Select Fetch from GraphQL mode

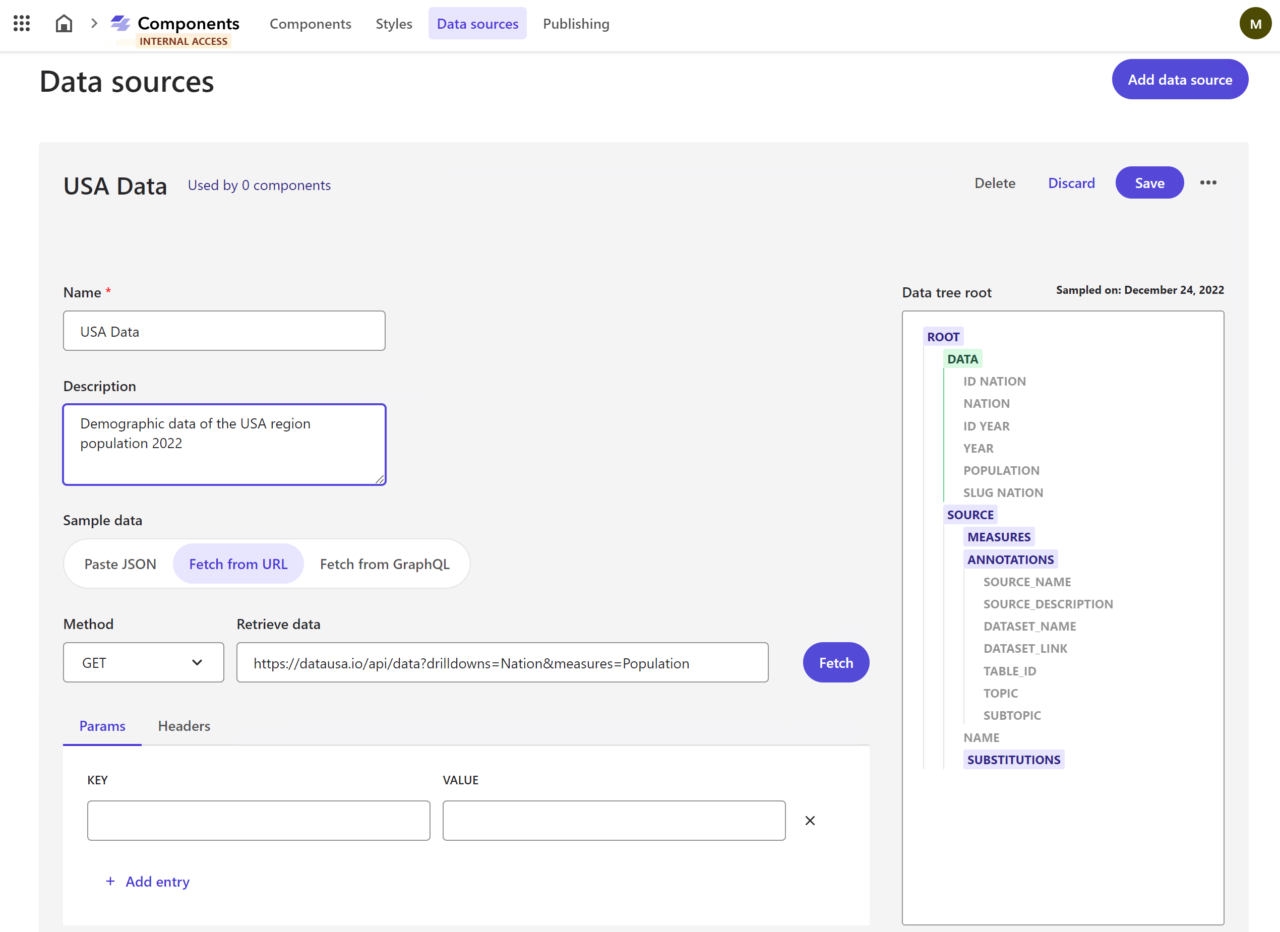coord(384,563)
